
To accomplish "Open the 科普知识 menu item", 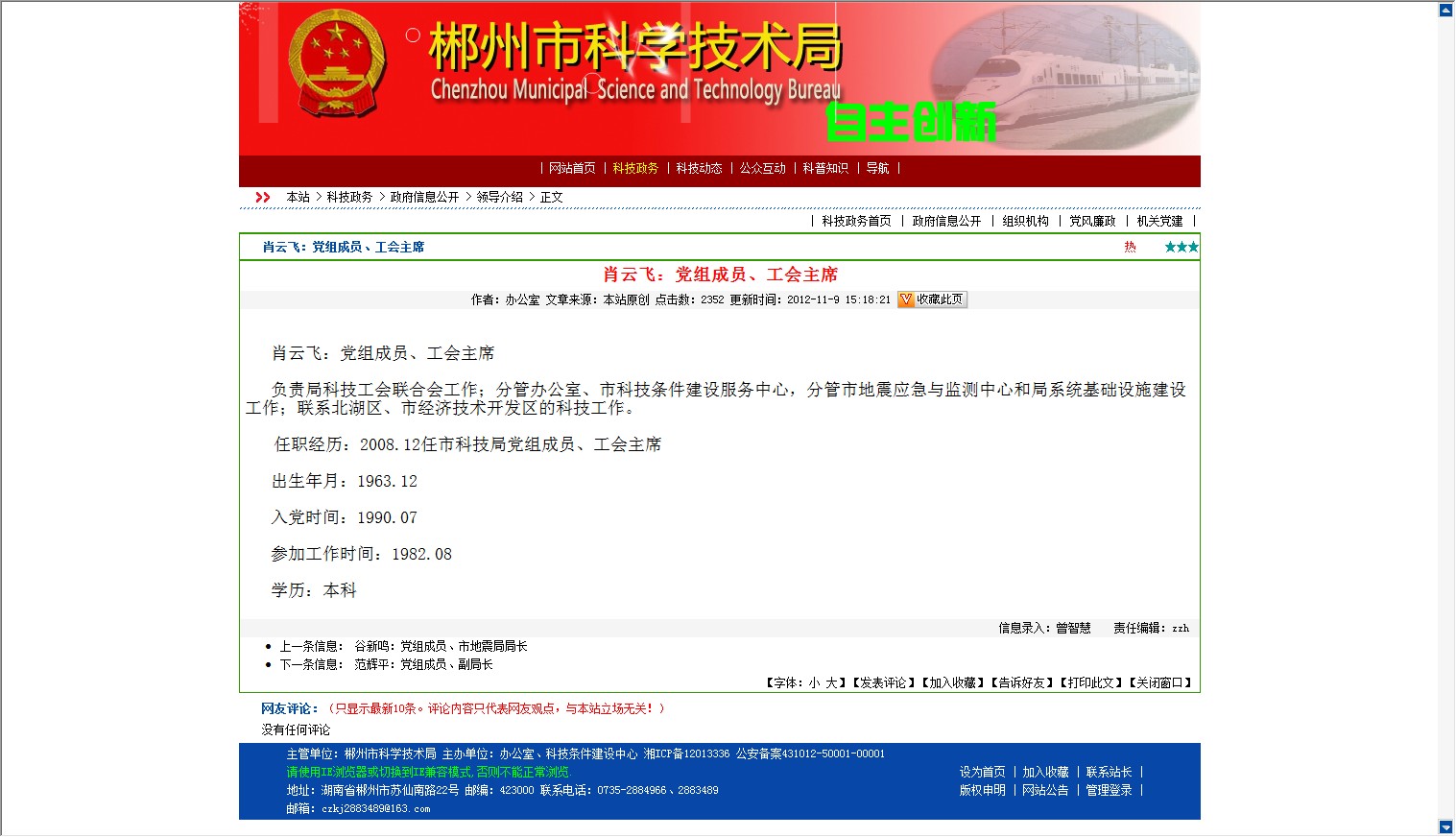I will pyautogui.click(x=825, y=168).
